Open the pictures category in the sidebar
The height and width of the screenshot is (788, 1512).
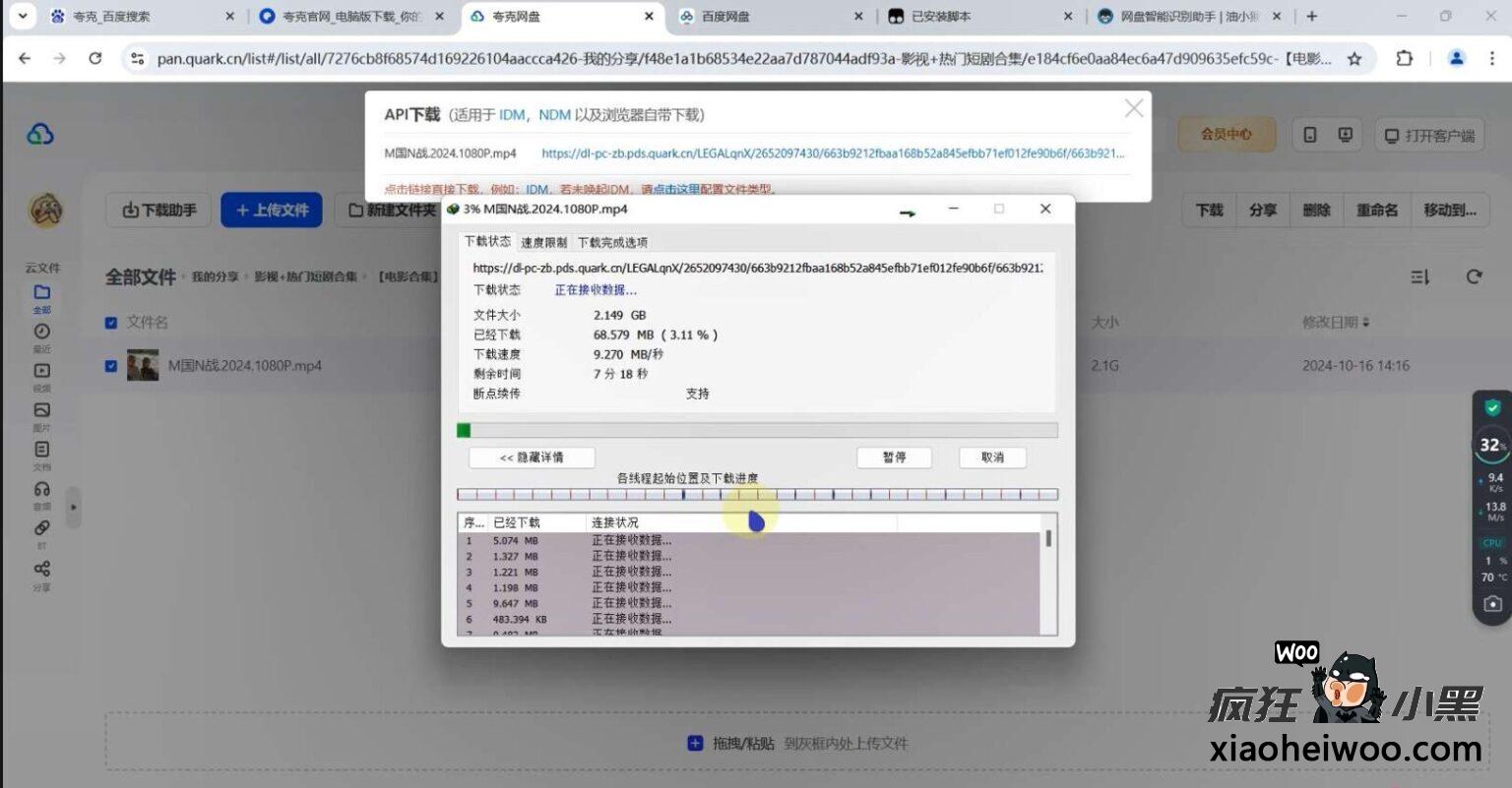pyautogui.click(x=41, y=411)
